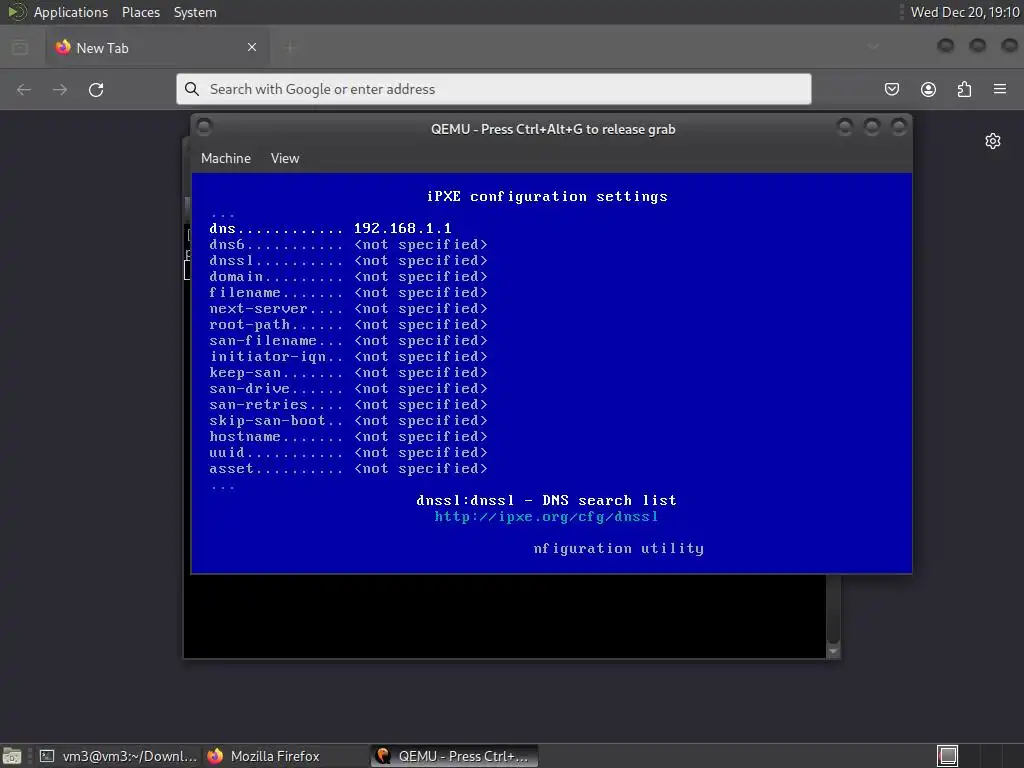Select the asset setting row

tap(348, 468)
